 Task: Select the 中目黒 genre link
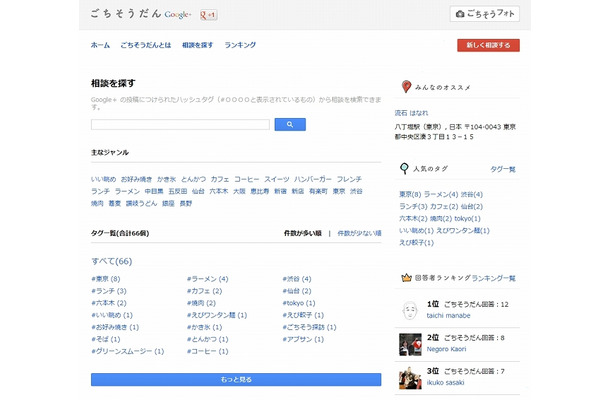pos(154,191)
